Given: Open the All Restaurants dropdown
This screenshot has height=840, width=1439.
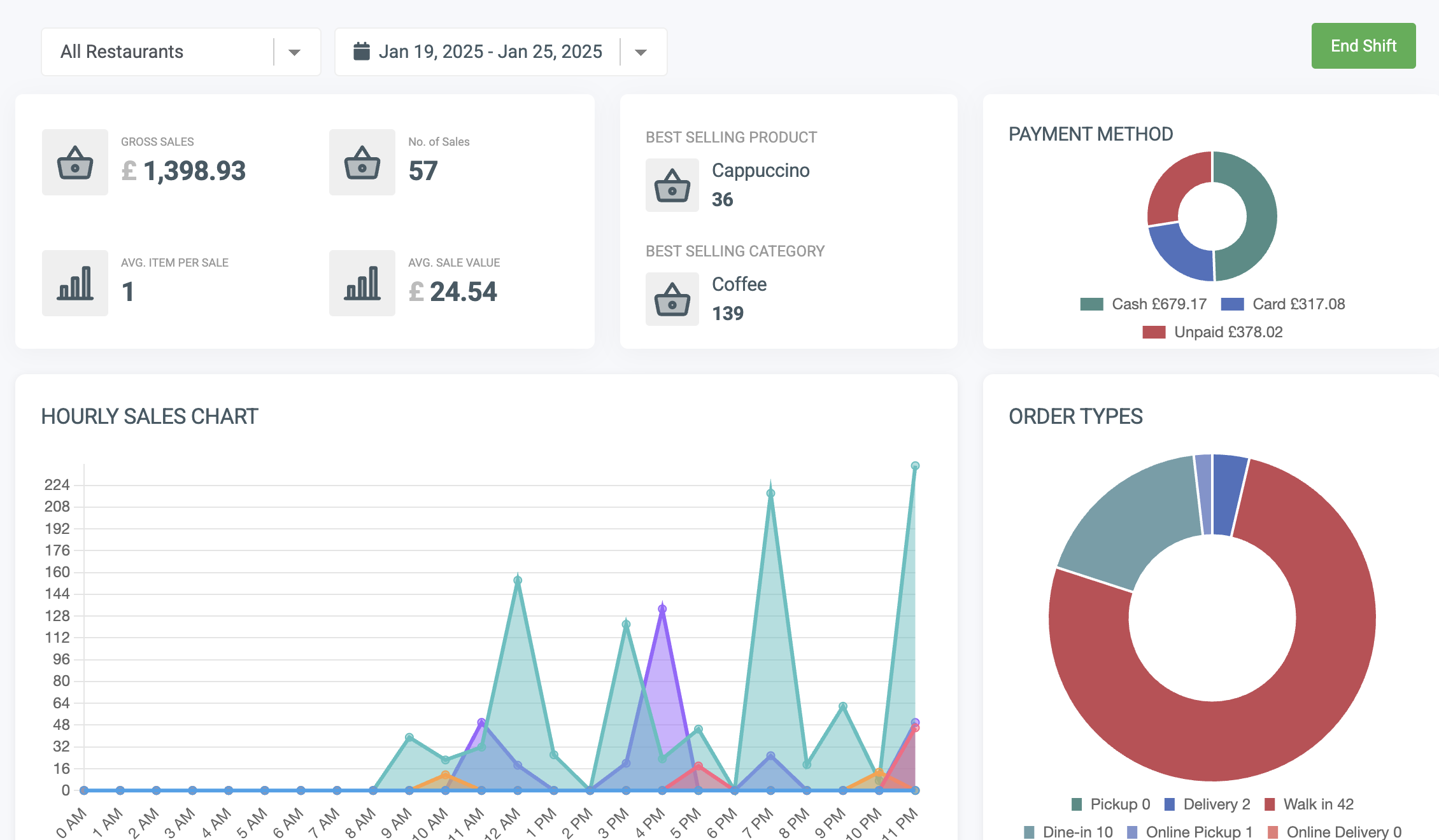Looking at the screenshot, I should (181, 52).
